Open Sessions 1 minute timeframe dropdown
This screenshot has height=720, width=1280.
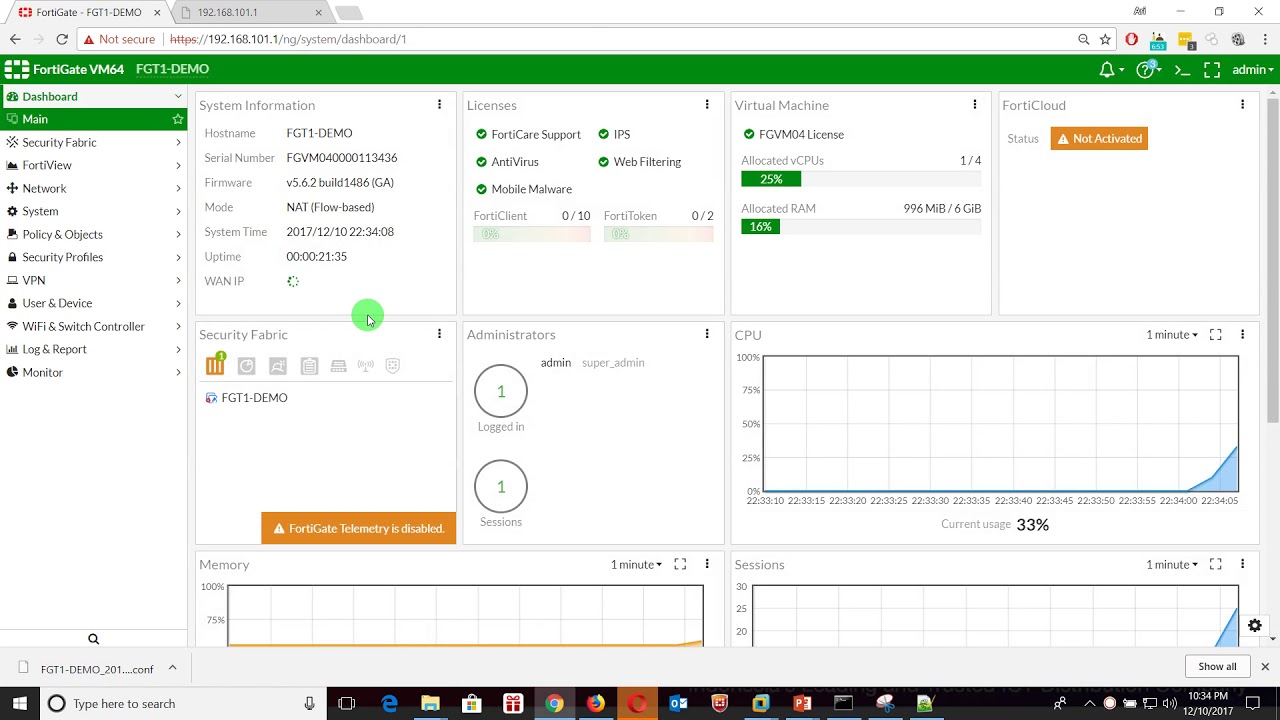(1172, 565)
